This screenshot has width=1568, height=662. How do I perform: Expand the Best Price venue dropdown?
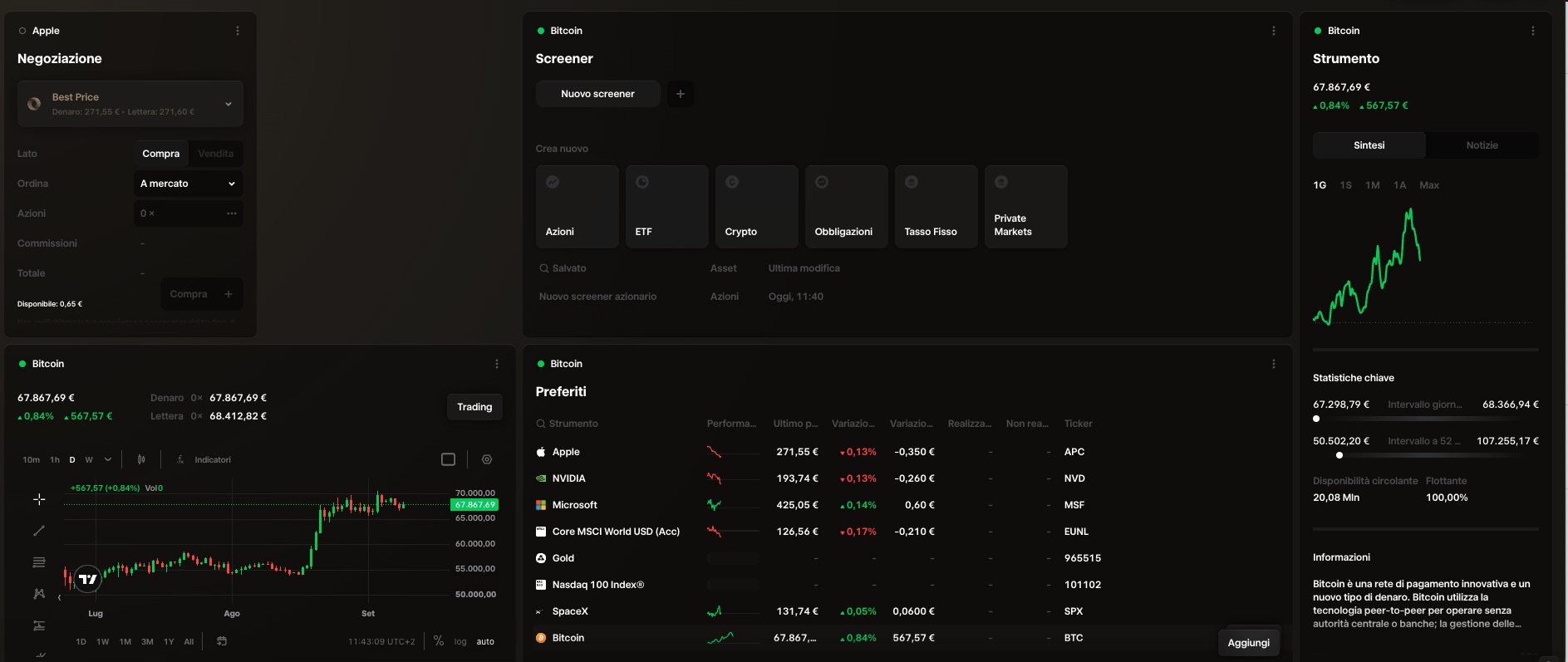coord(130,104)
